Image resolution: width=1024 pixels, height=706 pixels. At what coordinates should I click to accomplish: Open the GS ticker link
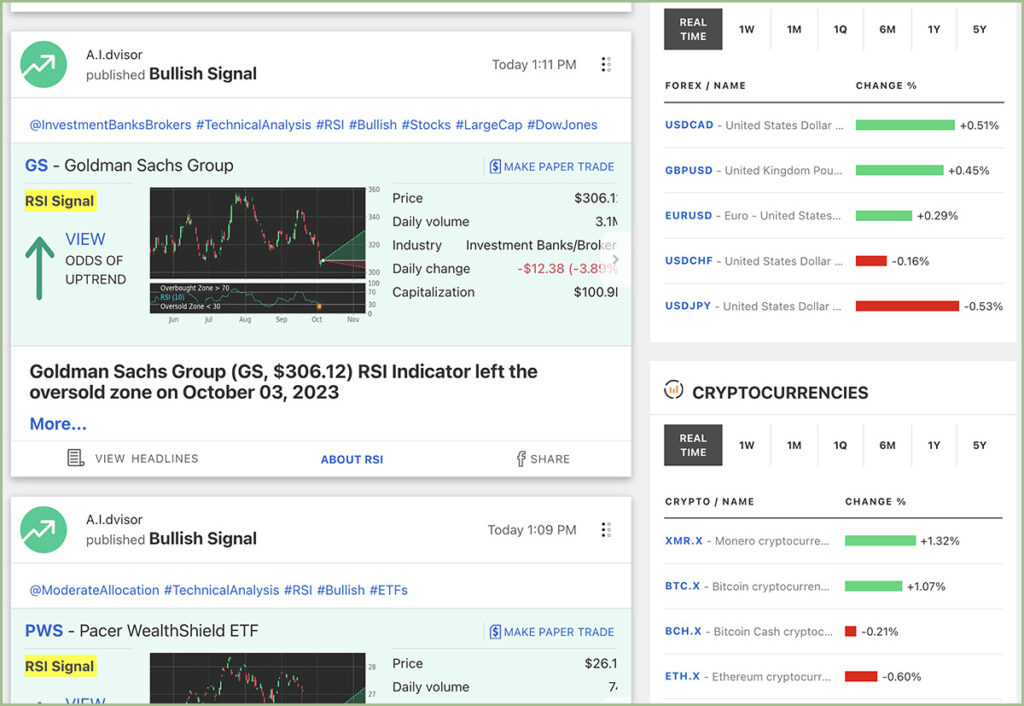pyautogui.click(x=37, y=165)
